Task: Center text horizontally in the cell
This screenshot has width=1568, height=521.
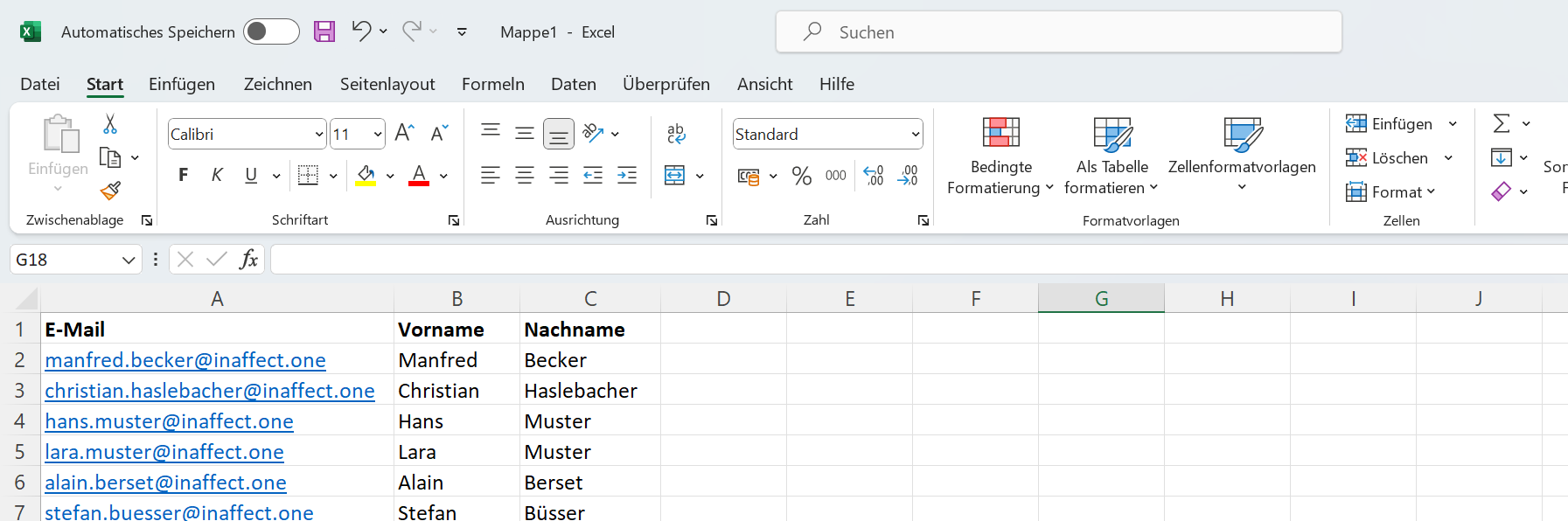Action: click(x=525, y=176)
